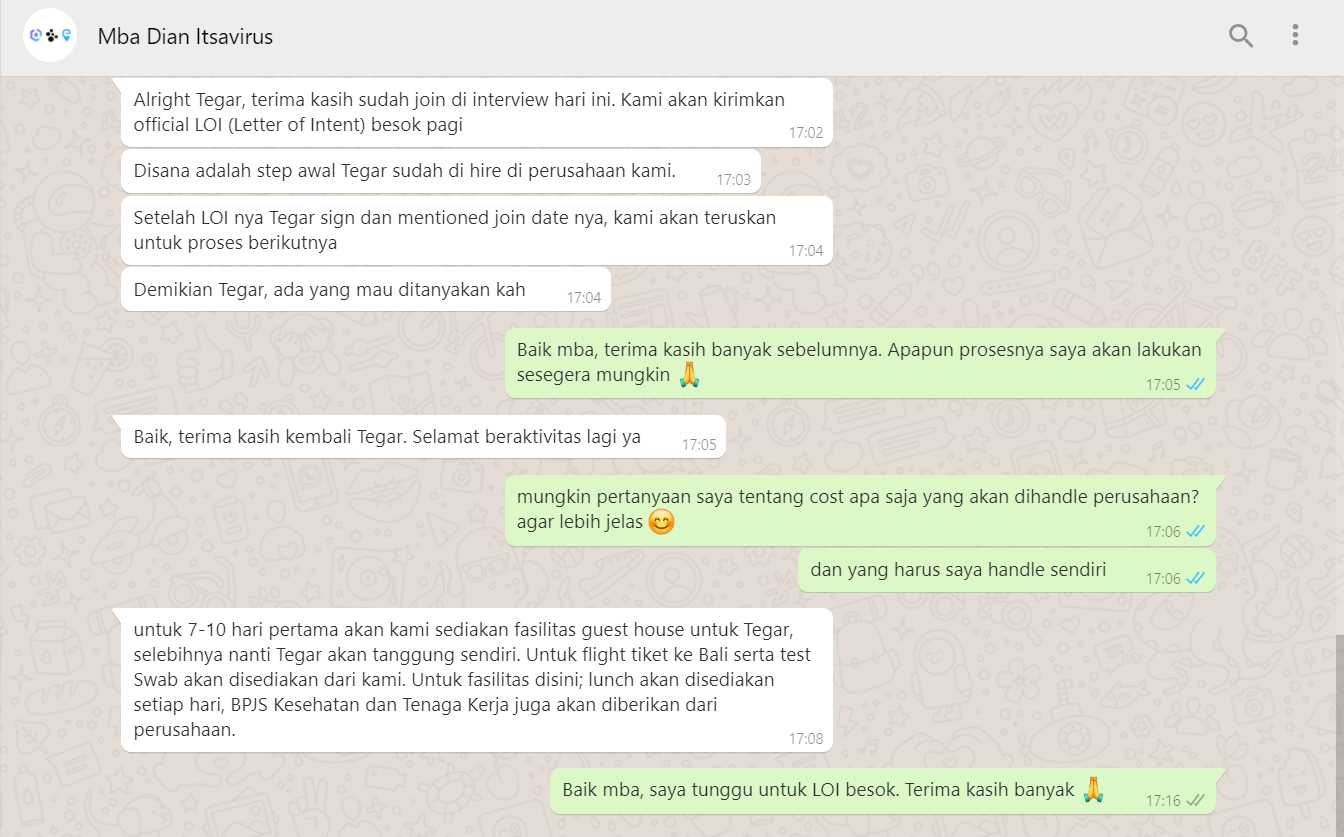Click praying hands emoji in the LOI besok message

click(1093, 789)
